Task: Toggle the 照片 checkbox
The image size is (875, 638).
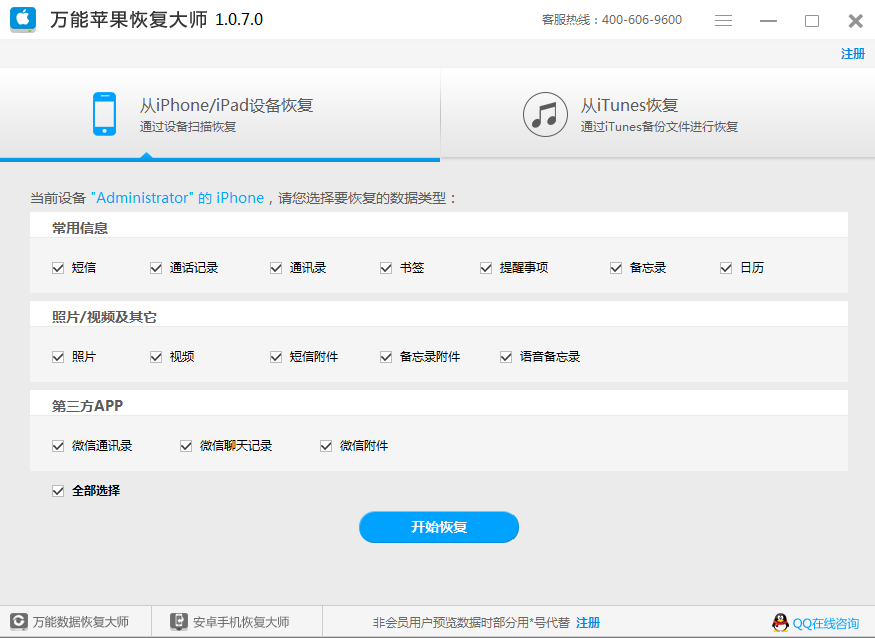Action: [58, 355]
